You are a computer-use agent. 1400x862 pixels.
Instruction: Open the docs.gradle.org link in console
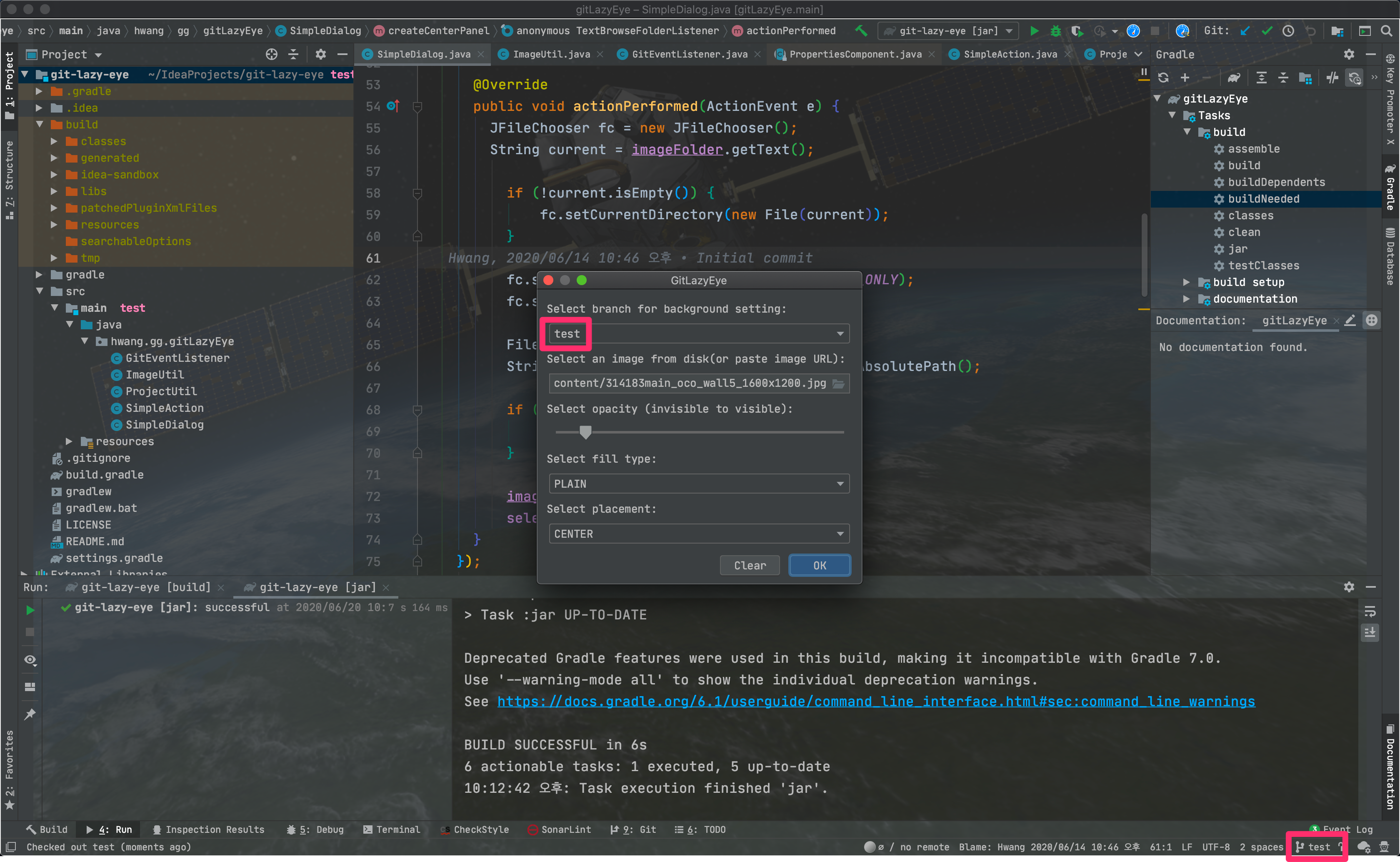pos(876,701)
